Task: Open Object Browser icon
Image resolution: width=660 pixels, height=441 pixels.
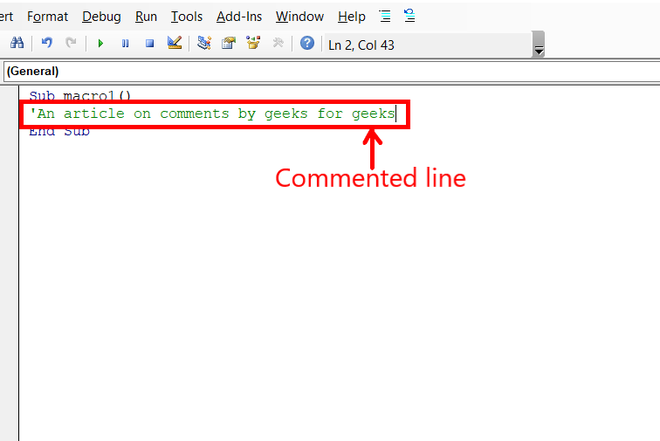Action: point(253,43)
